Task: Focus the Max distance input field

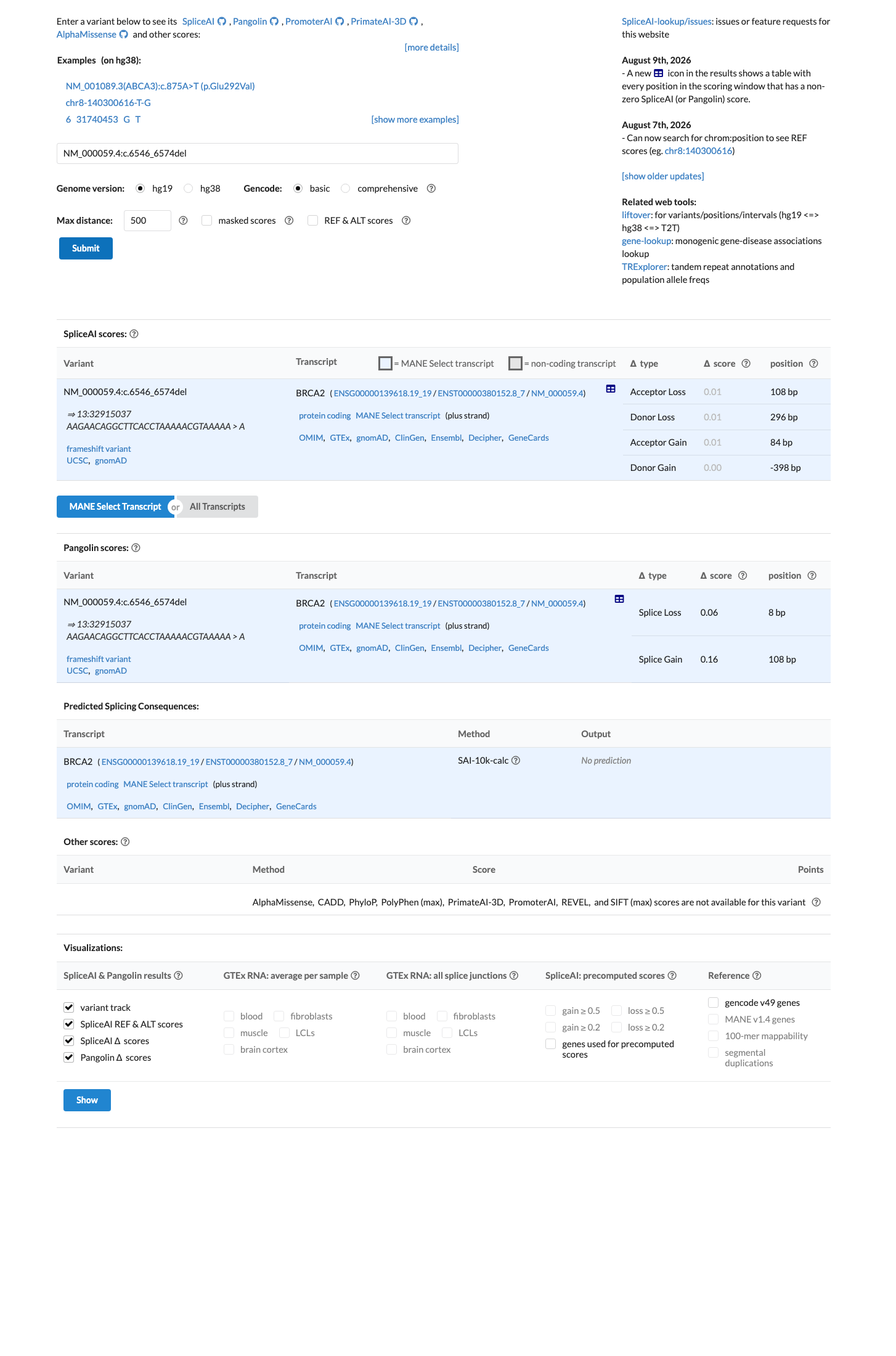Action: (147, 221)
